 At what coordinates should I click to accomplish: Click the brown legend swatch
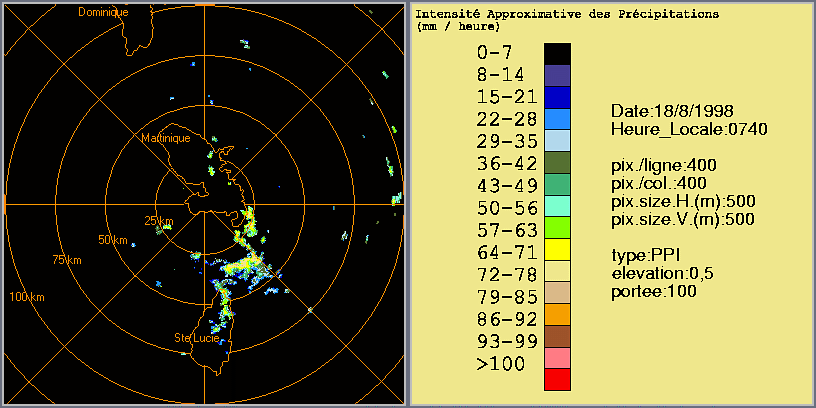pyautogui.click(x=557, y=337)
